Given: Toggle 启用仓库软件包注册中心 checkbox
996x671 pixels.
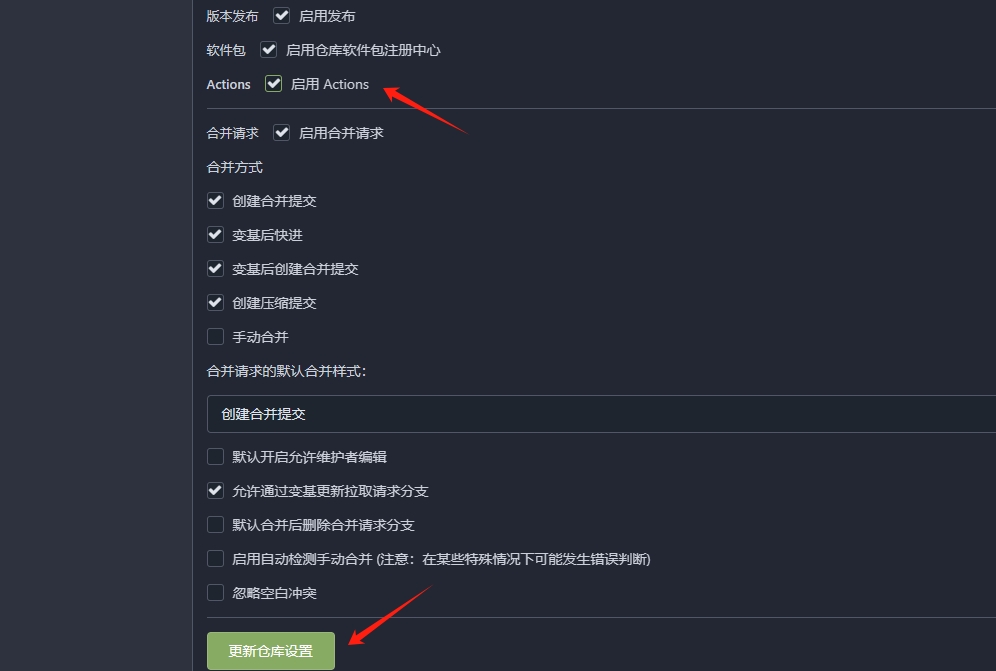Looking at the screenshot, I should point(268,50).
